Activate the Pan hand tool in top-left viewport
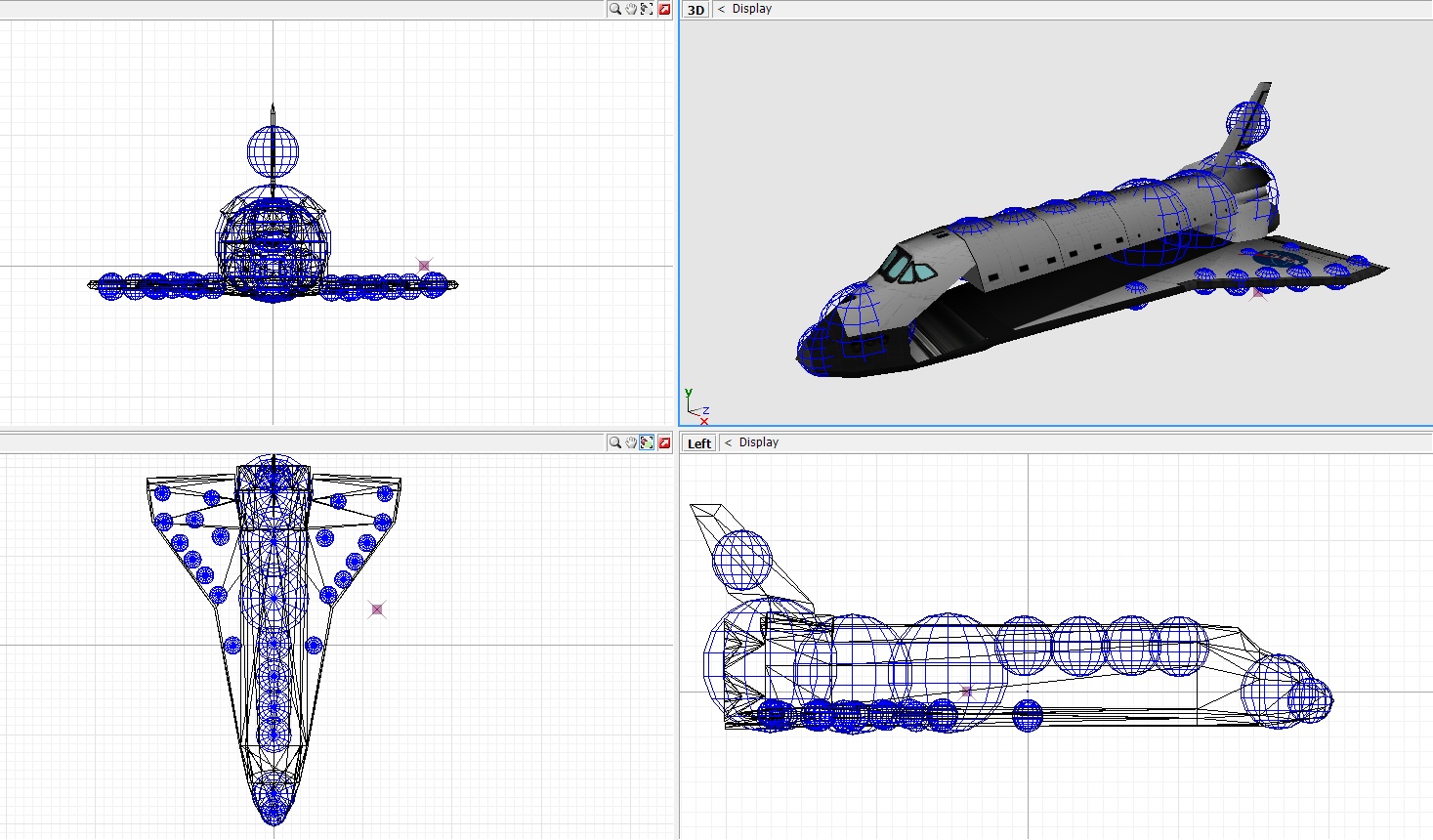This screenshot has height=840, width=1433. point(631,9)
